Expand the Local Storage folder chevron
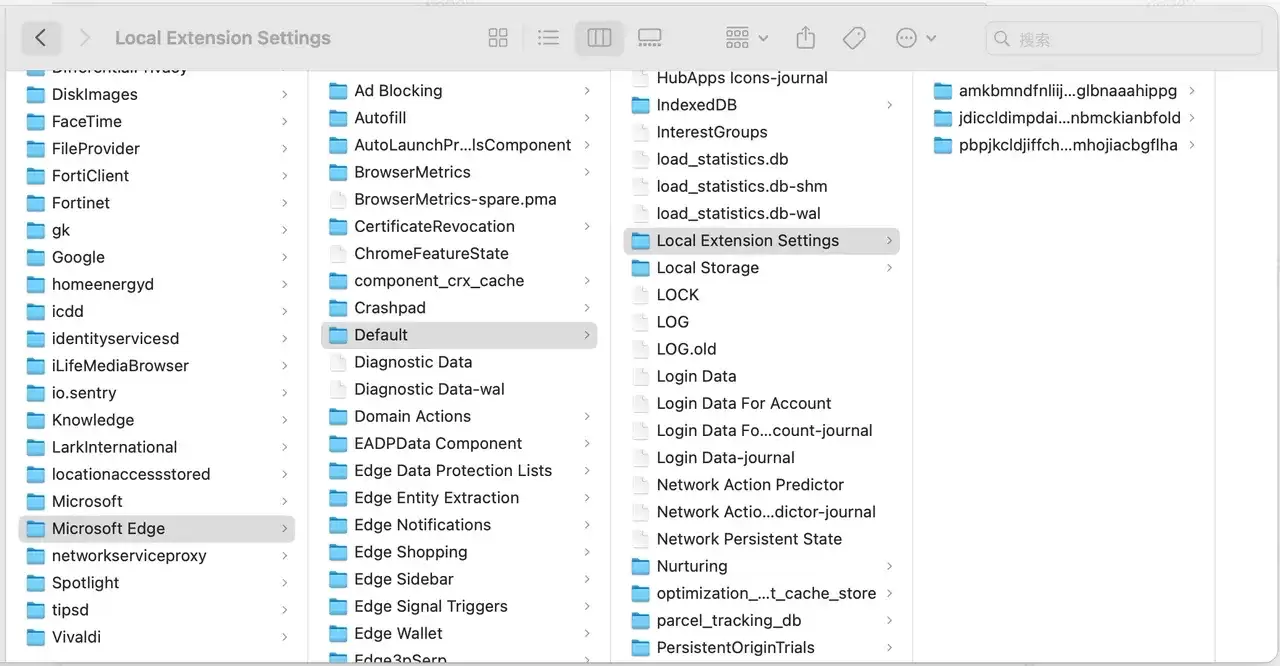Viewport: 1280px width, 666px height. [889, 268]
